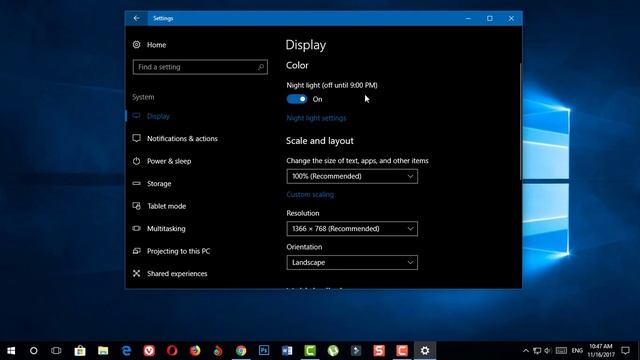640x360 pixels.
Task: Open uTorrent from the taskbar
Action: (x=333, y=351)
